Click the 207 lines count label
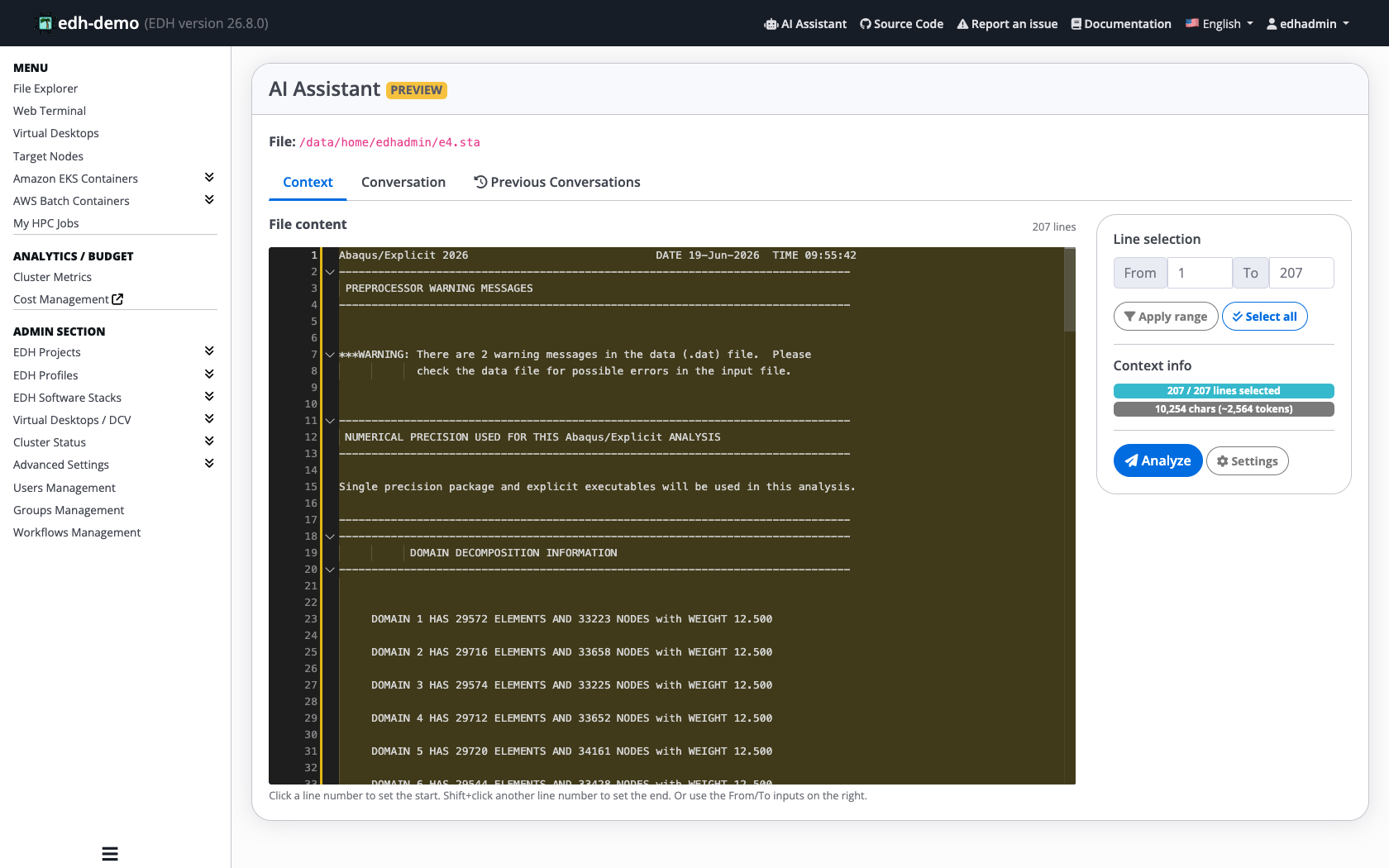 point(1054,227)
